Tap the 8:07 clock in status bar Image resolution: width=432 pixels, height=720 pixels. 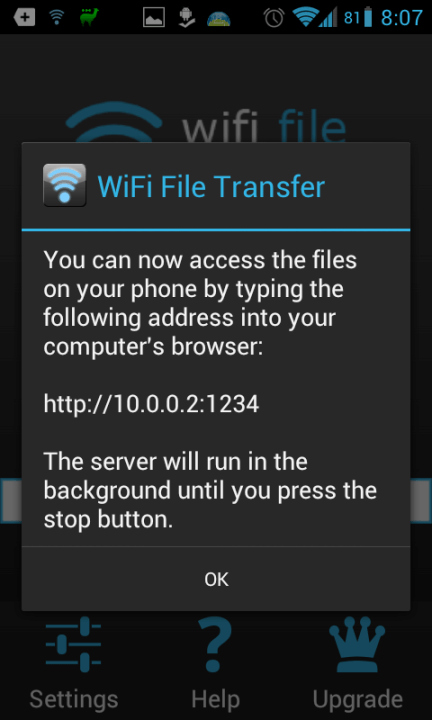[402, 17]
